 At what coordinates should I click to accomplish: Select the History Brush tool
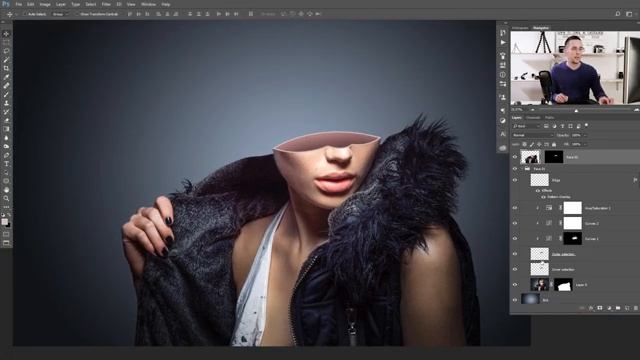coord(6,111)
